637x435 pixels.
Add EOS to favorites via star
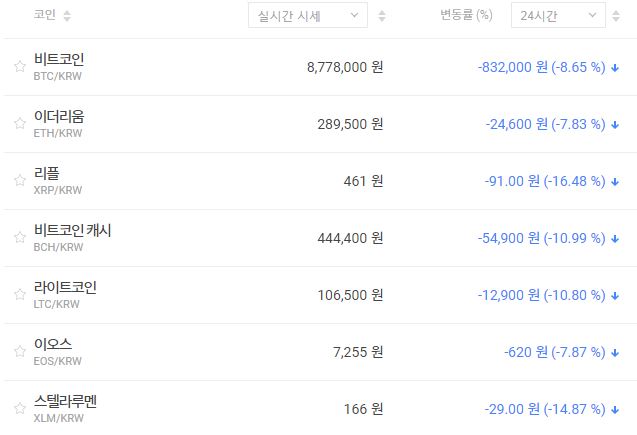(19, 352)
